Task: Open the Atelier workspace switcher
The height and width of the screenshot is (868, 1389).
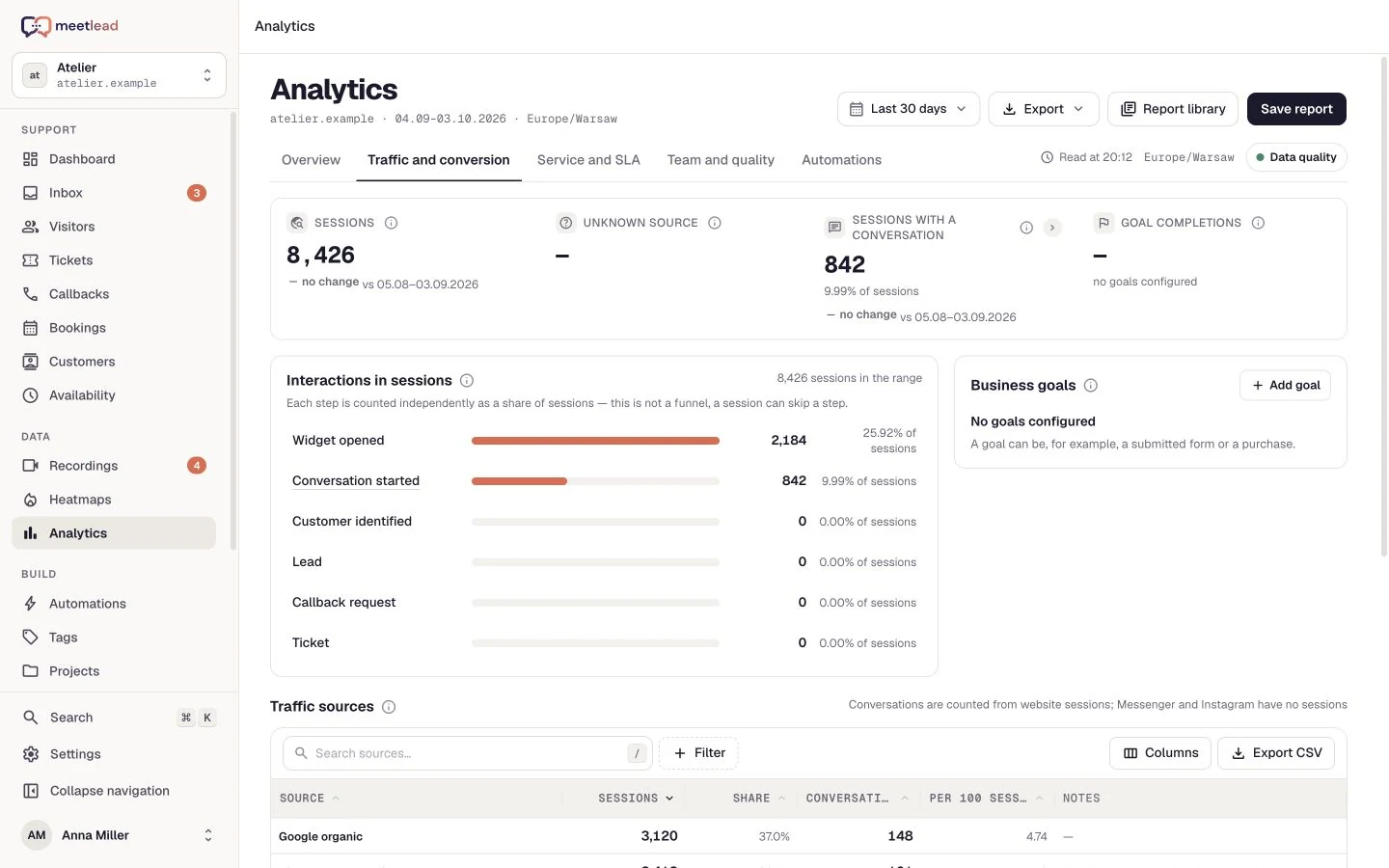Action: pos(119,75)
